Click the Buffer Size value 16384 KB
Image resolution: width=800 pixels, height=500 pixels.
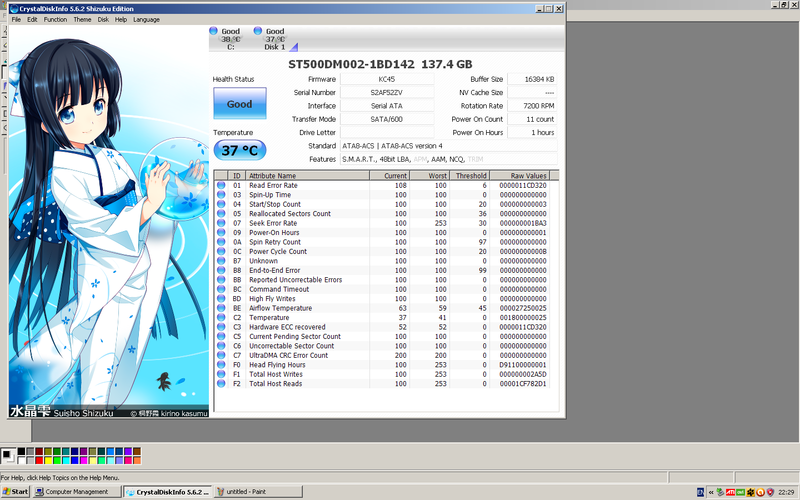point(532,79)
